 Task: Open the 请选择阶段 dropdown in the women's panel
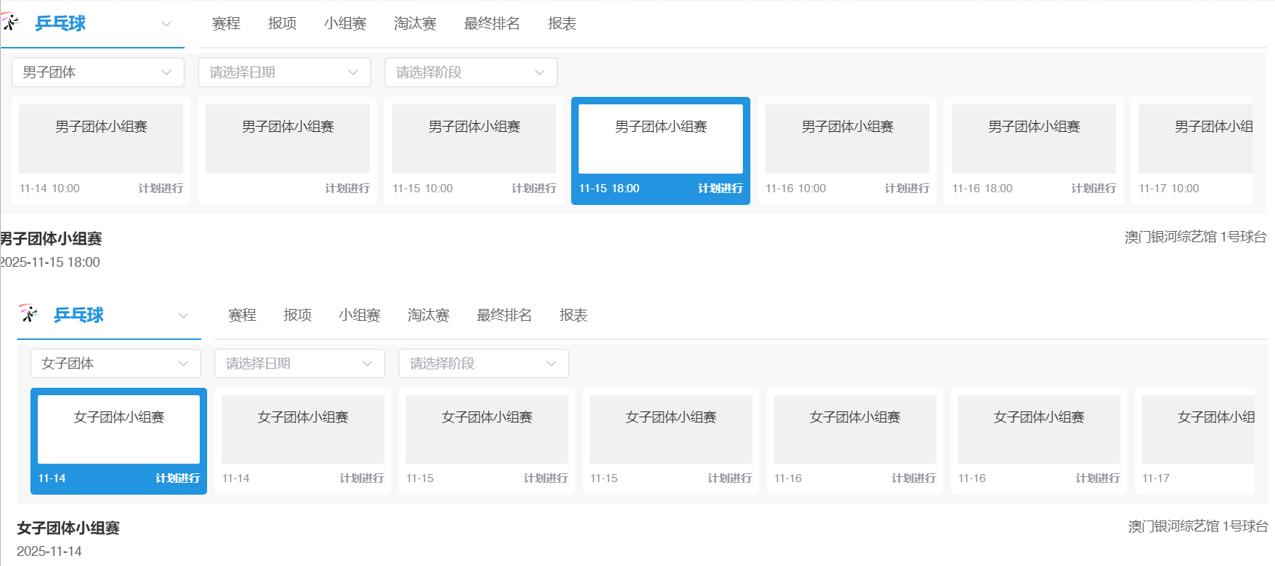click(x=484, y=363)
